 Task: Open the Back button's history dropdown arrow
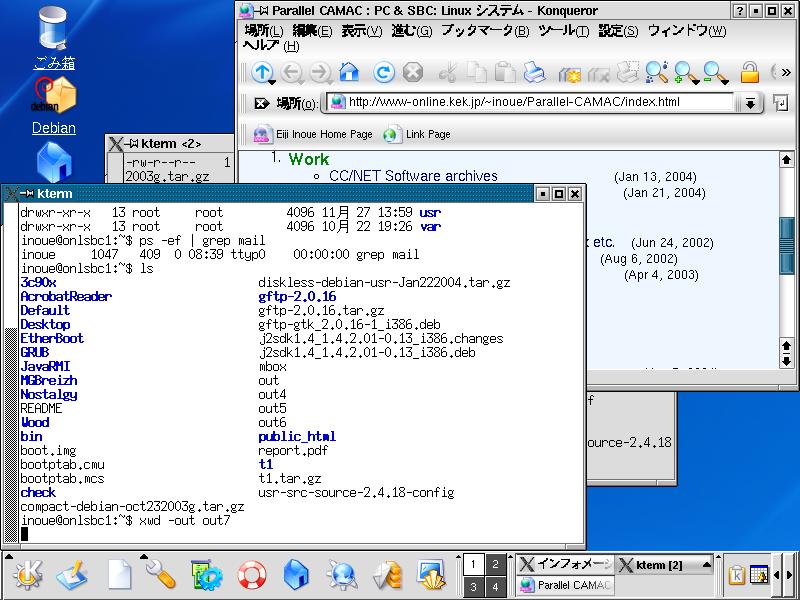(x=301, y=82)
